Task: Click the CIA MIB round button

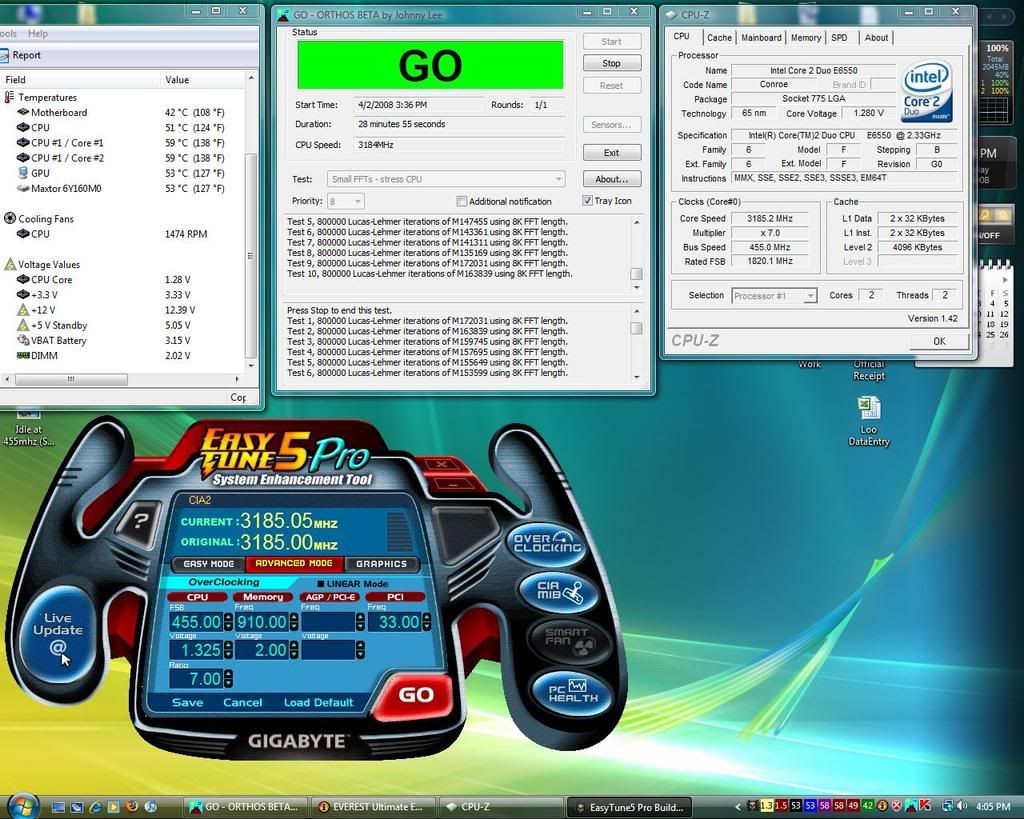Action: tap(558, 593)
